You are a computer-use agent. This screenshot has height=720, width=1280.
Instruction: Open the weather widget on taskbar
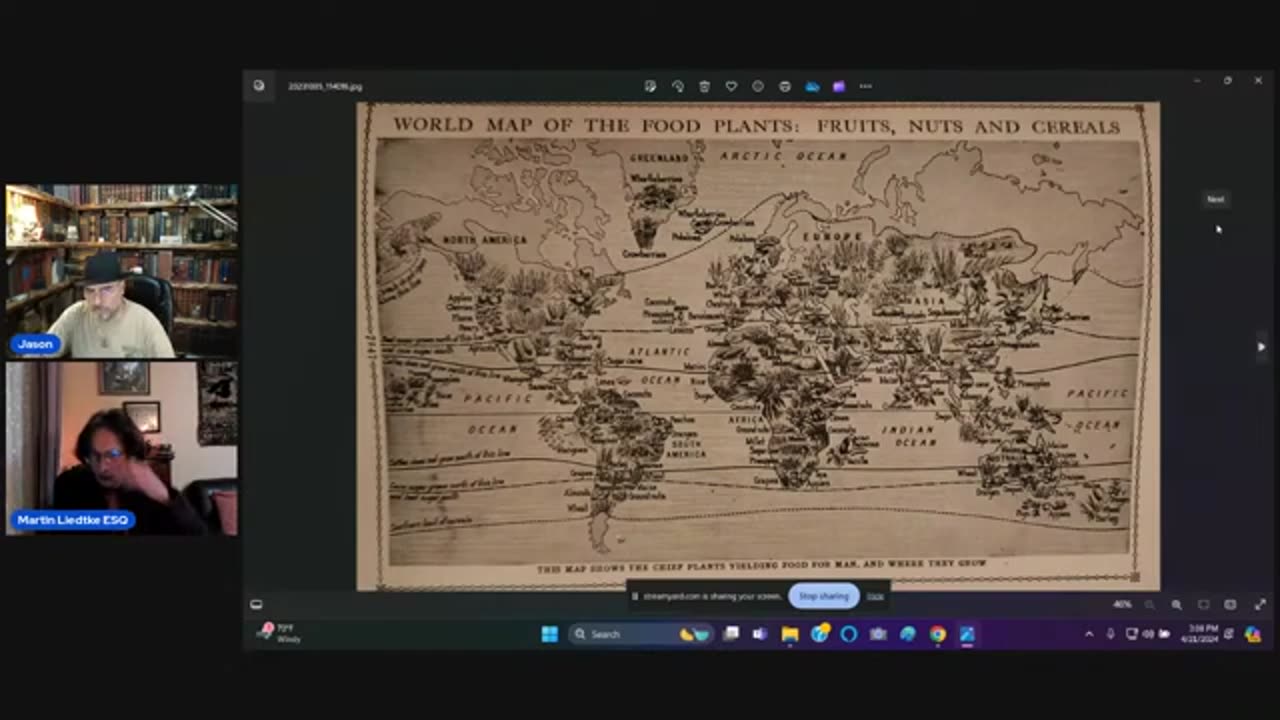(280, 633)
